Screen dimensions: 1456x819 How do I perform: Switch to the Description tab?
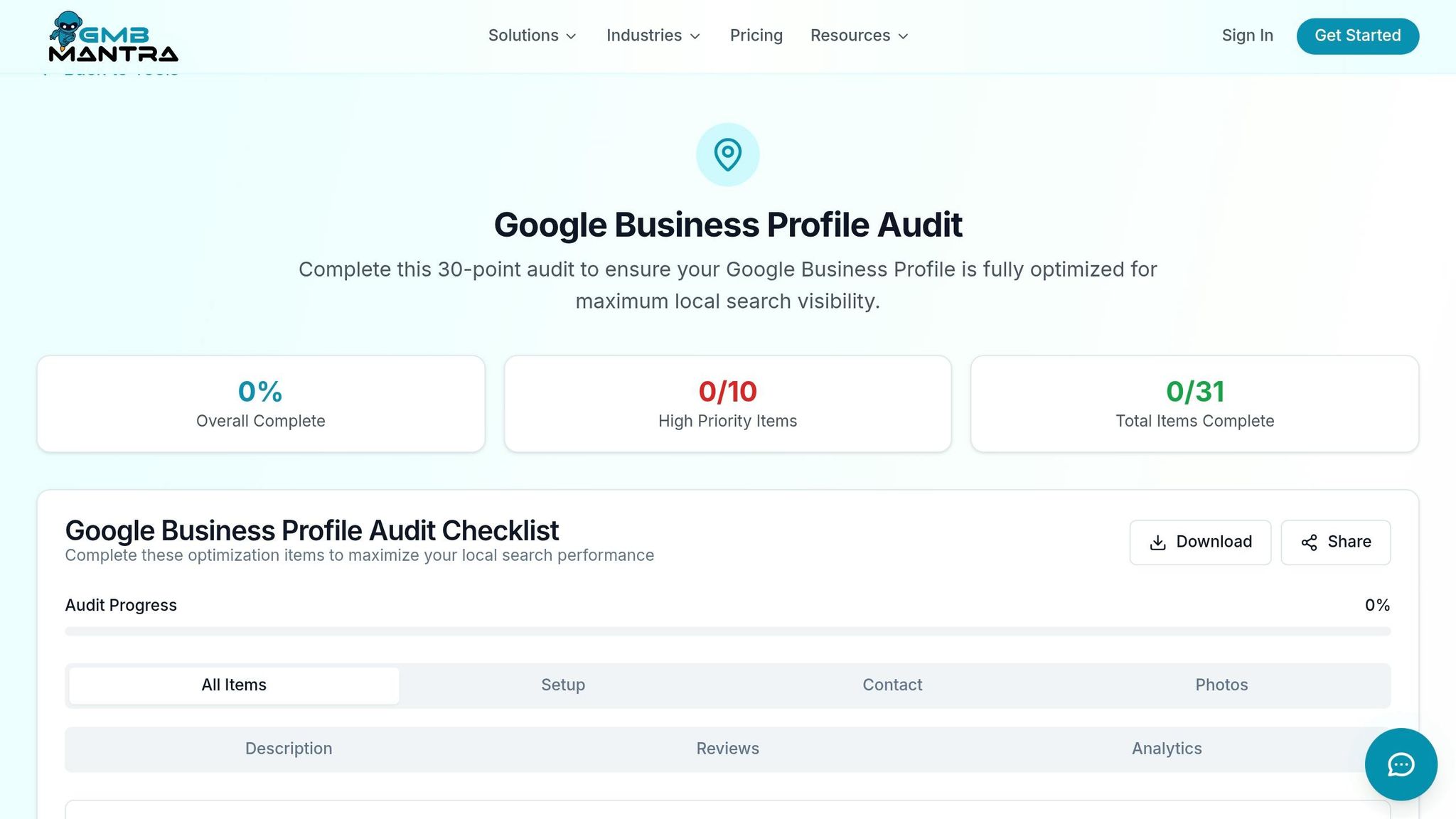pos(289,749)
